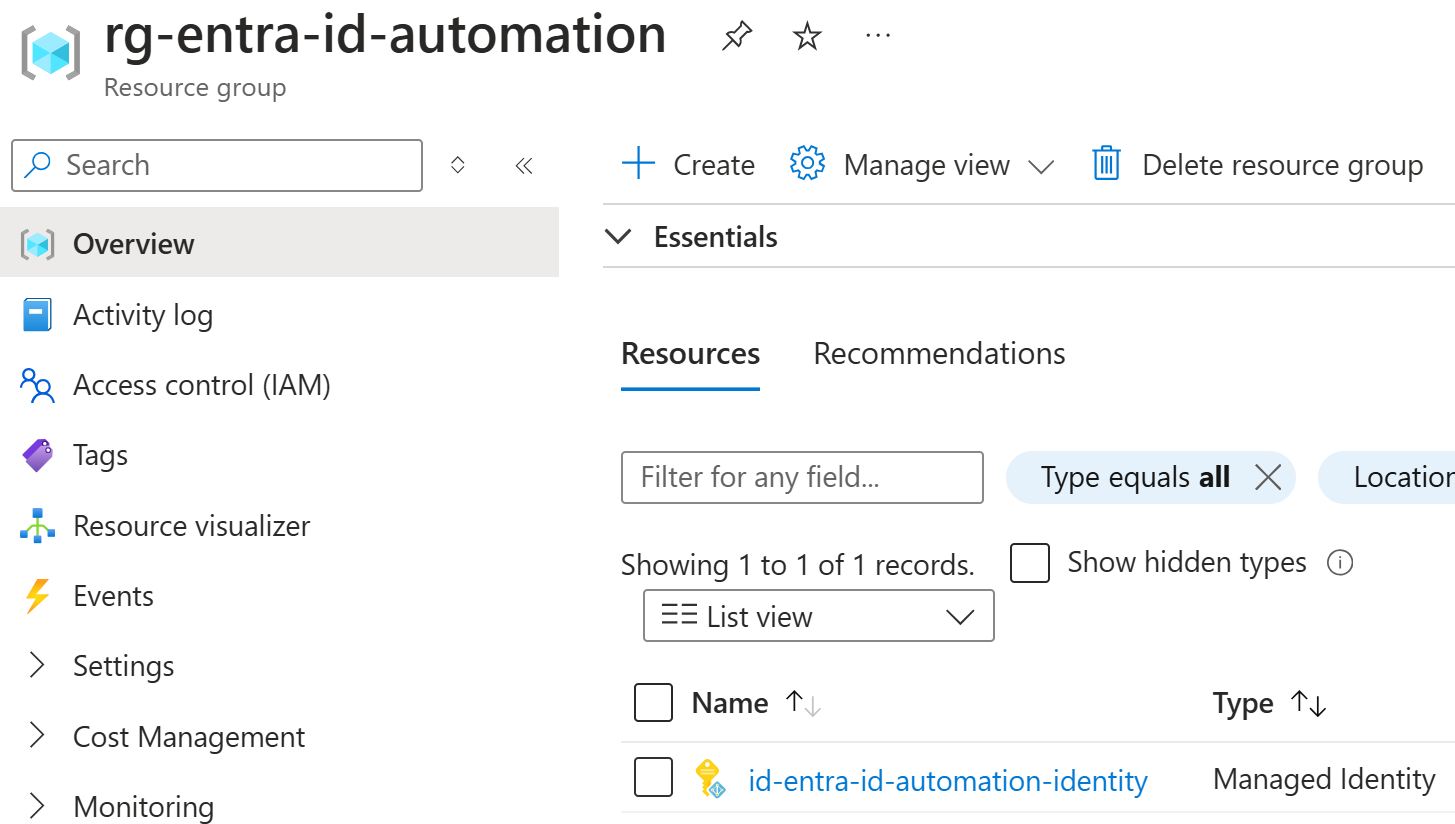The image size is (1455, 824).
Task: Switch to the Resources tab
Action: [x=691, y=354]
